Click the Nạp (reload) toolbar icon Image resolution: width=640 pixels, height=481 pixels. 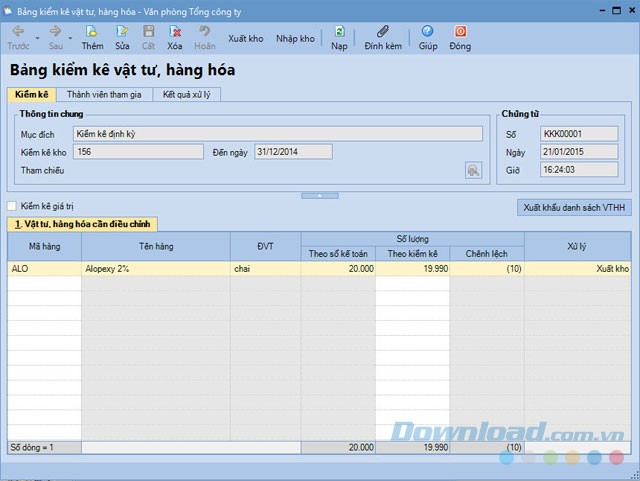(340, 32)
